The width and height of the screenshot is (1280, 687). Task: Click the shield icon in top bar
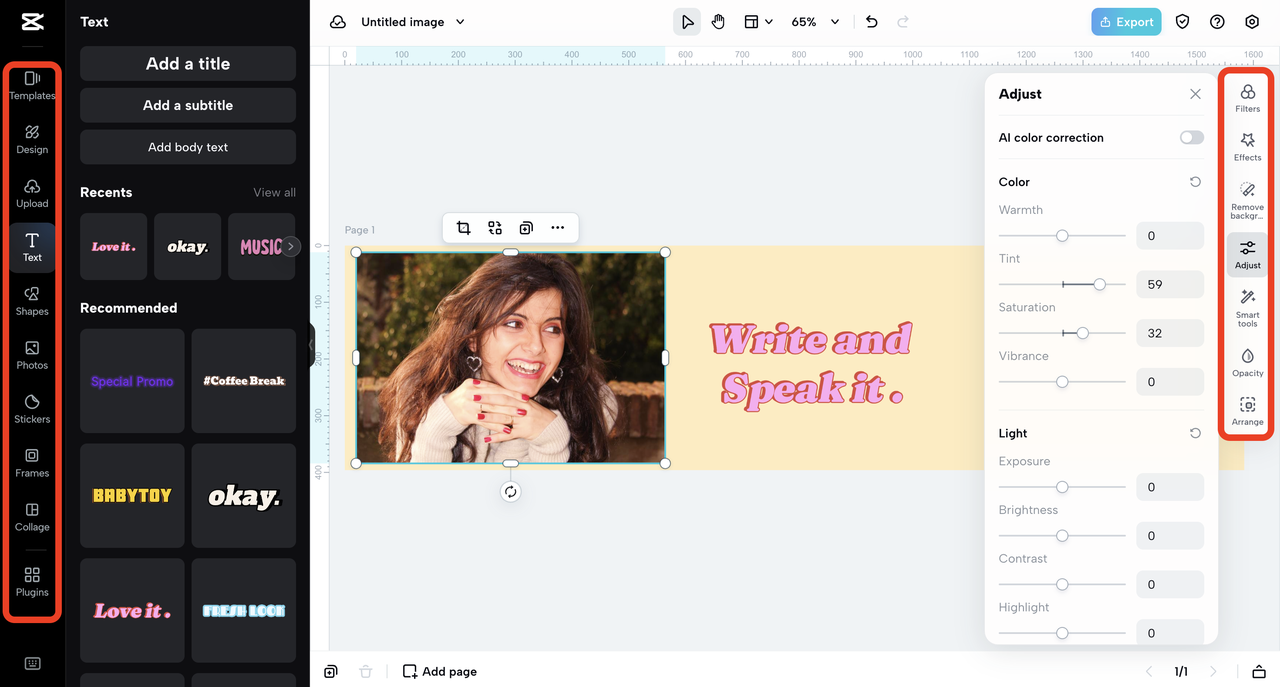click(x=1182, y=22)
